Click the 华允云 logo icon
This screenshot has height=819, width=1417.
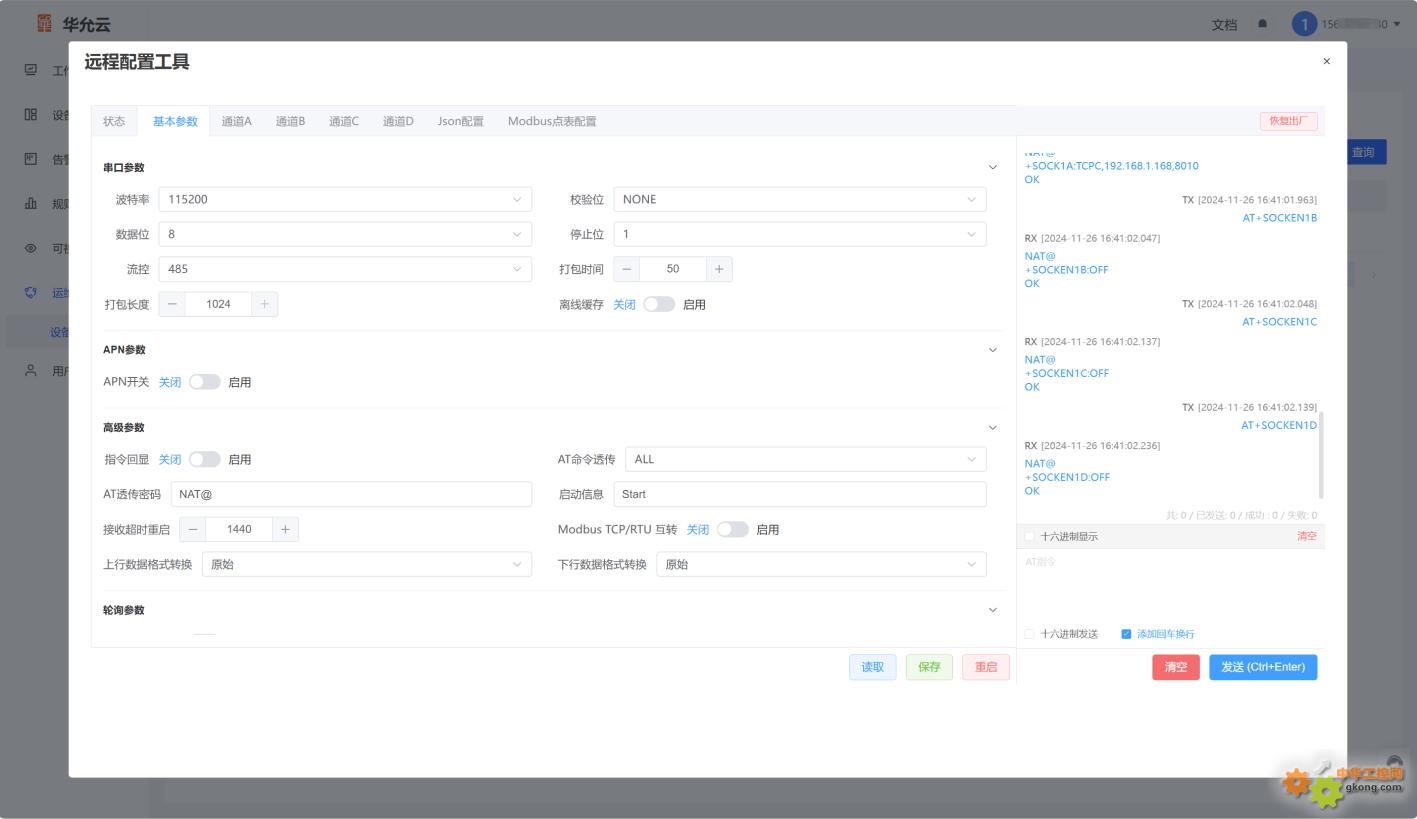coord(44,23)
